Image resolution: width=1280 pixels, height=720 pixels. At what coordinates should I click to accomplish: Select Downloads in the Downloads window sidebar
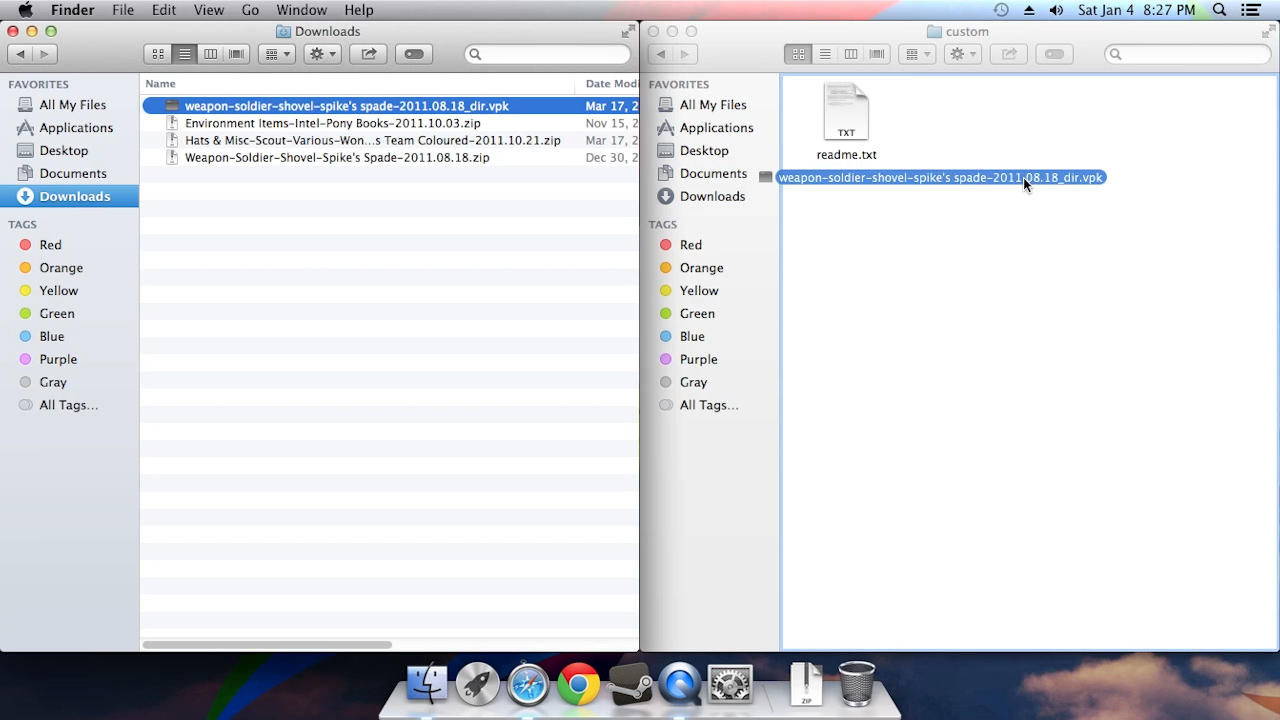point(70,196)
